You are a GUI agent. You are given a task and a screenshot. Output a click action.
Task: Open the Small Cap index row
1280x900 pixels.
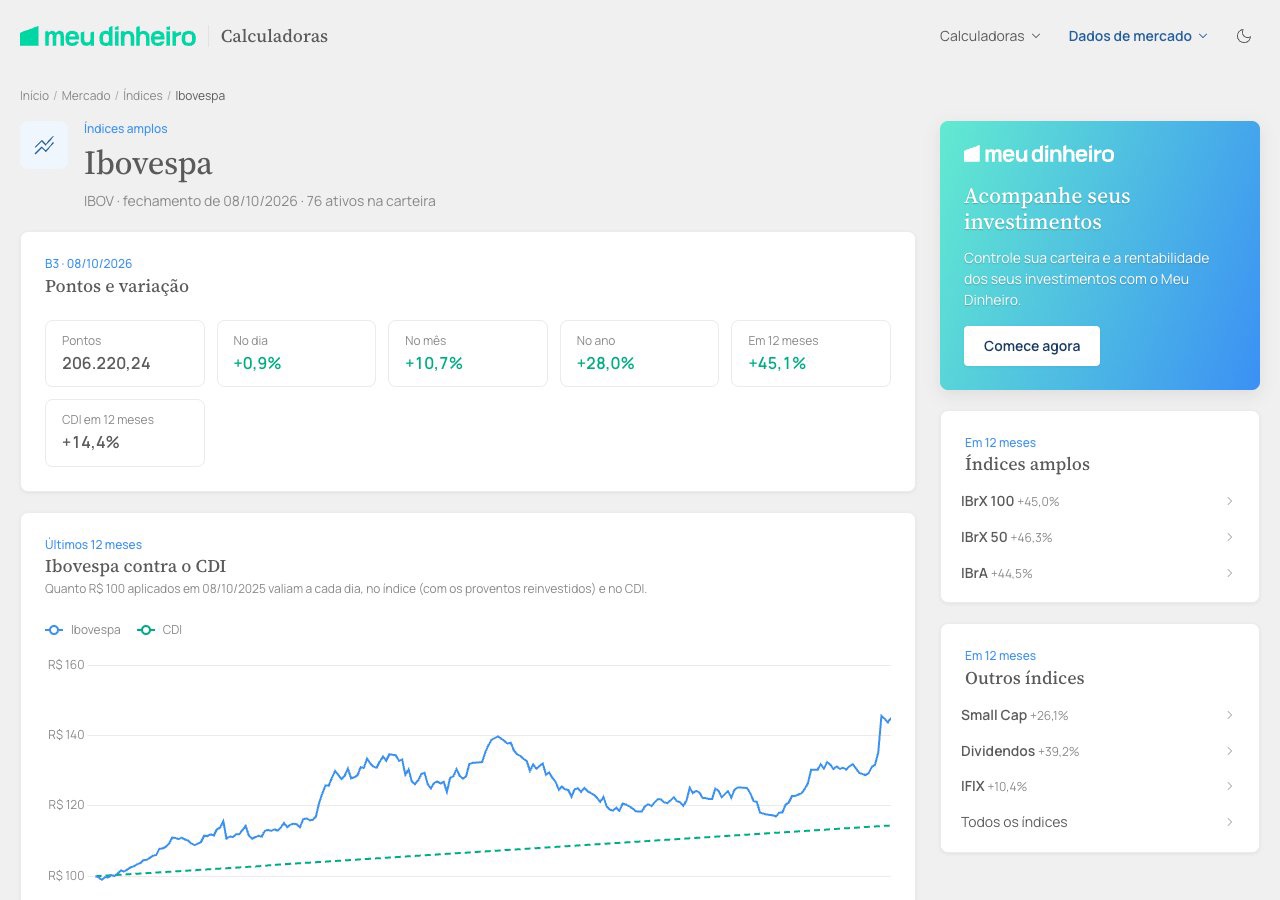(1100, 715)
